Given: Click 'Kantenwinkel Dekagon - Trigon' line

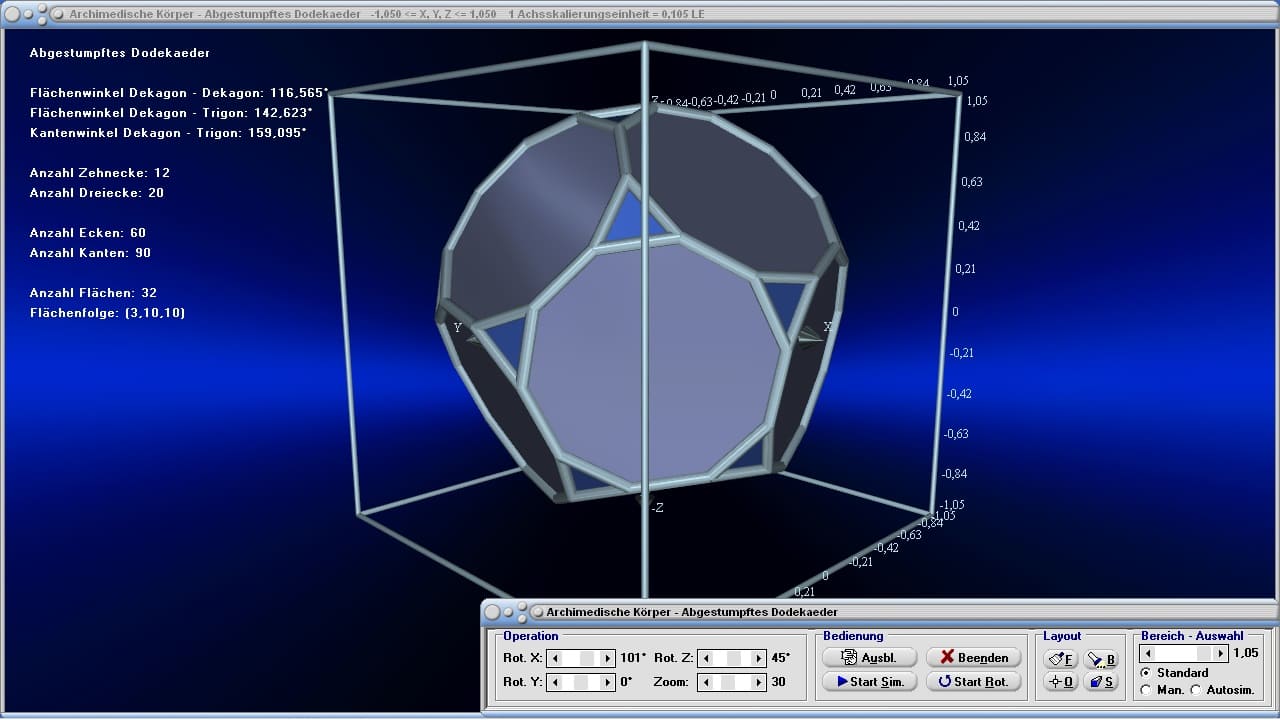Looking at the screenshot, I should click(168, 133).
